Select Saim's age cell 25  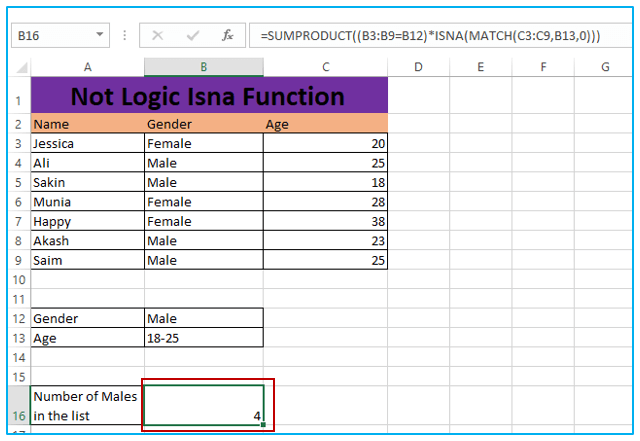[x=325, y=260]
